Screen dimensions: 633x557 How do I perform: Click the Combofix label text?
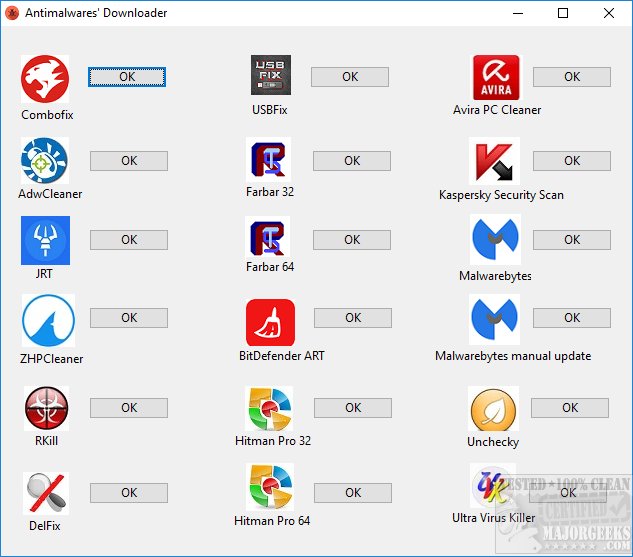tap(47, 115)
